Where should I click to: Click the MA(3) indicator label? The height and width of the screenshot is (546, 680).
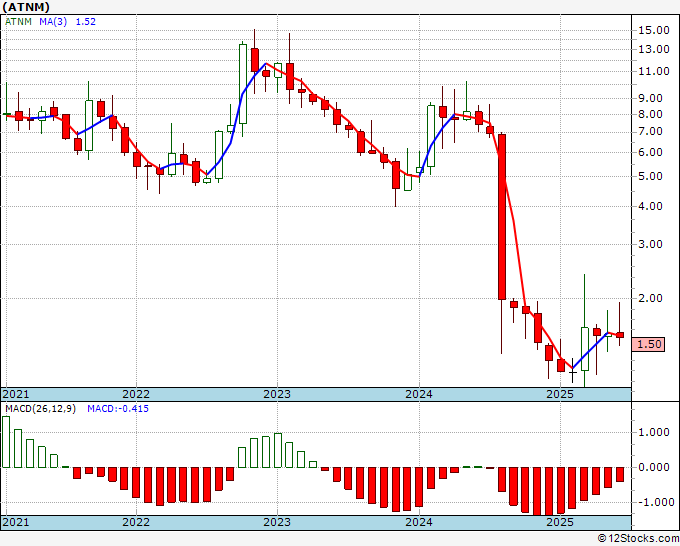pyautogui.click(x=53, y=22)
